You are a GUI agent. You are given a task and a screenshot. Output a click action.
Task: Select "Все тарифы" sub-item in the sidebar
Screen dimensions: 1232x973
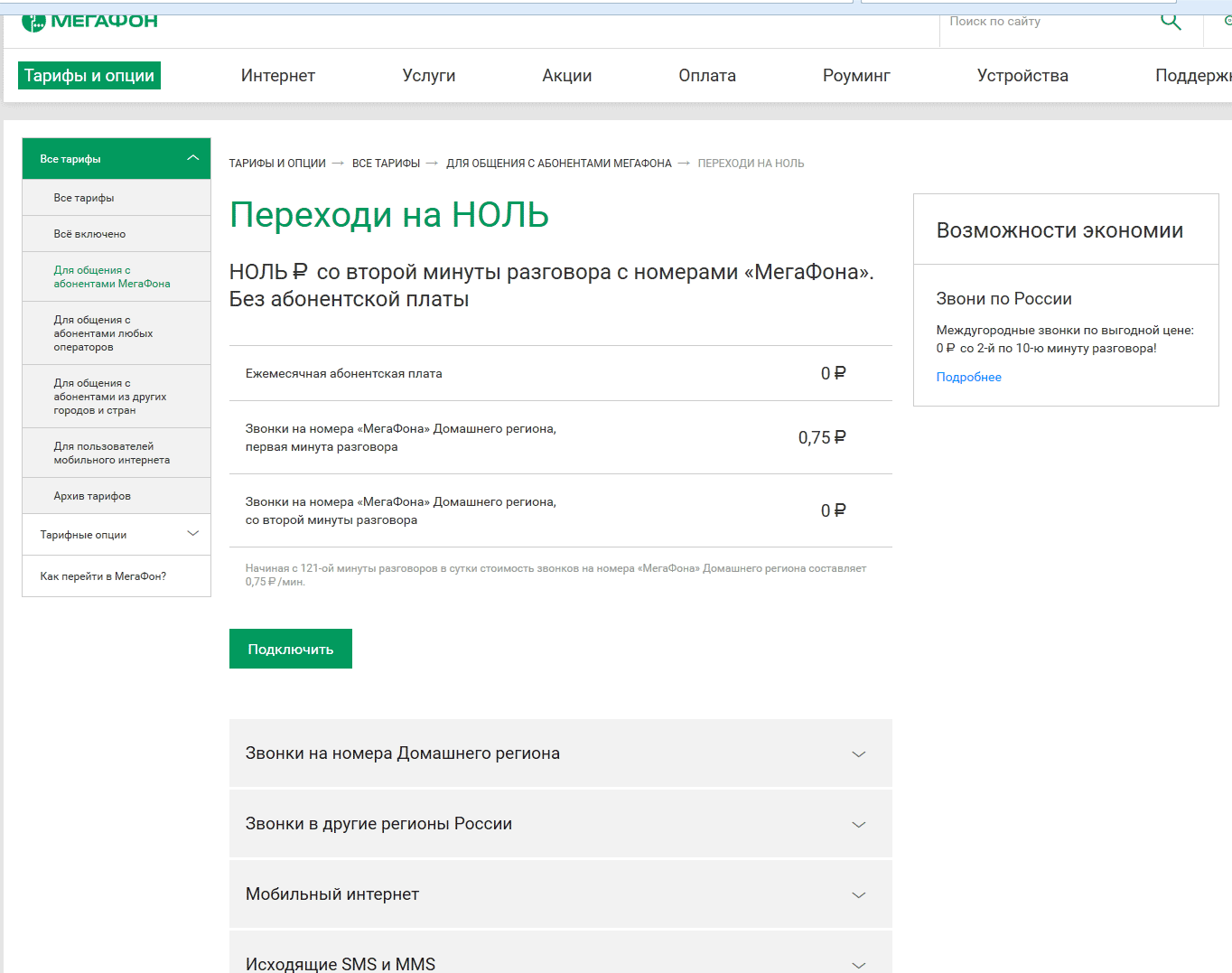117,198
